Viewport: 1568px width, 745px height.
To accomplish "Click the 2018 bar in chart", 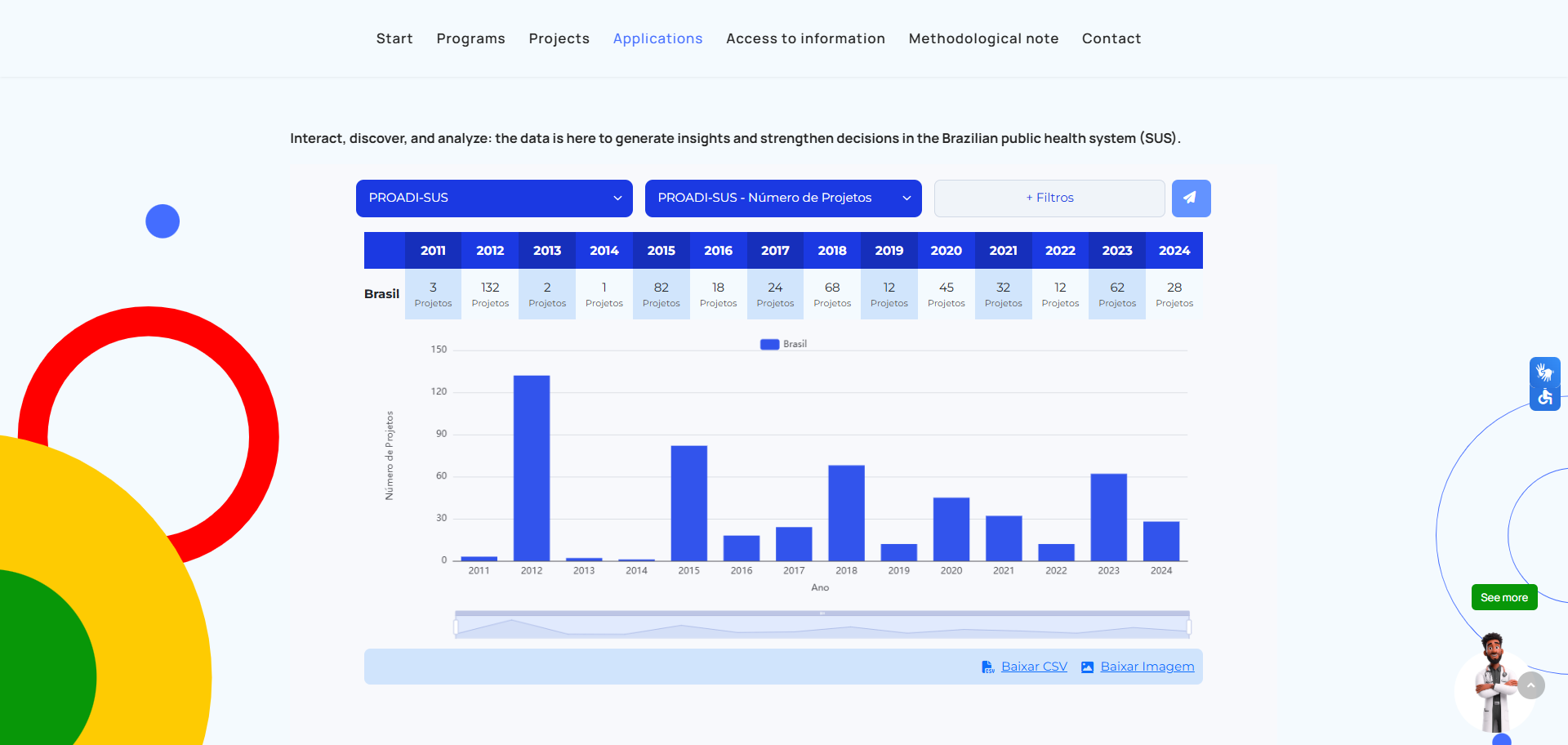I will click(x=846, y=513).
